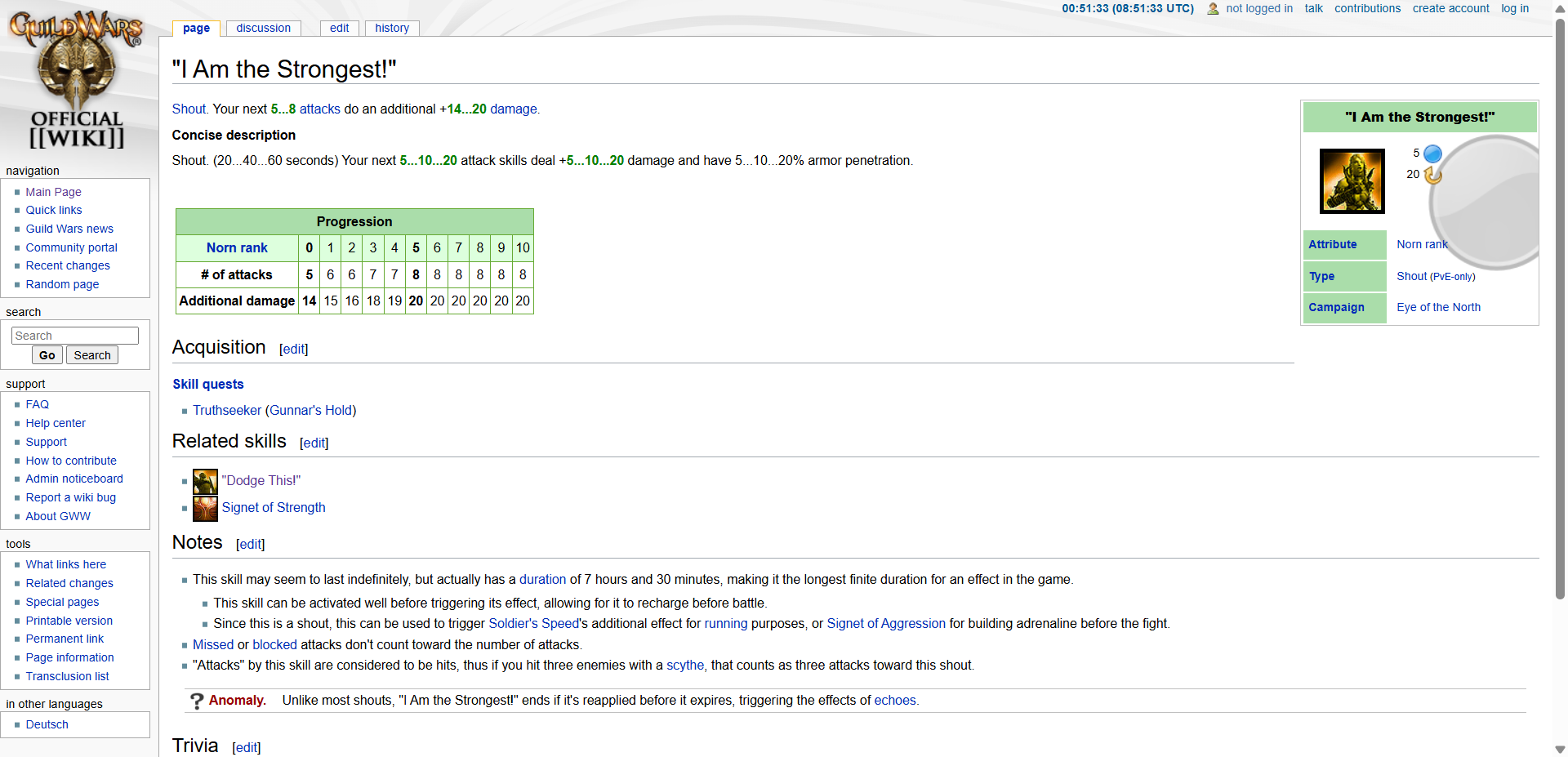
Task: Open Signet of Aggression link
Action: point(886,623)
